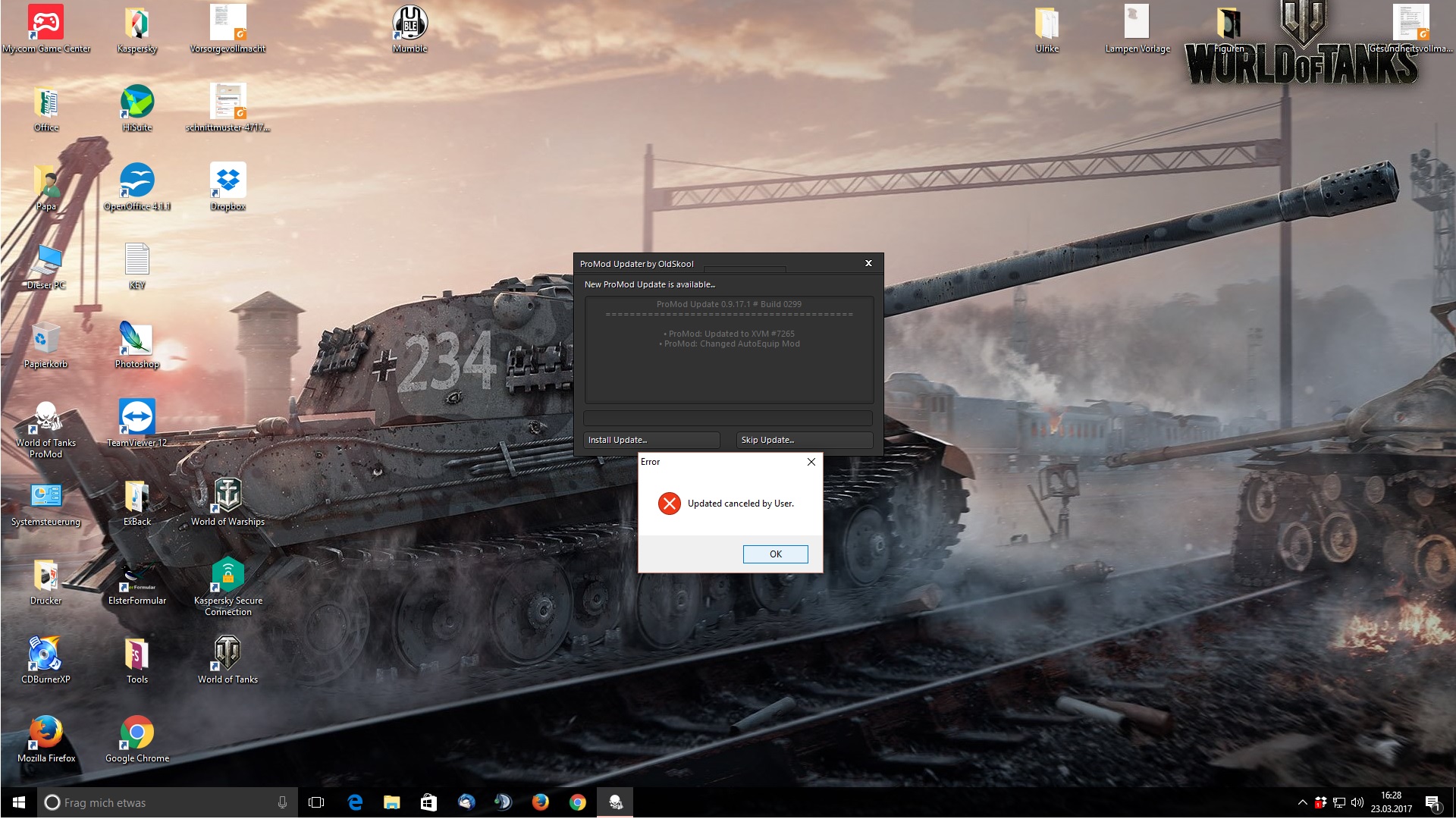Open File Explorer from the taskbar
Image resolution: width=1456 pixels, height=819 pixels.
(x=391, y=802)
